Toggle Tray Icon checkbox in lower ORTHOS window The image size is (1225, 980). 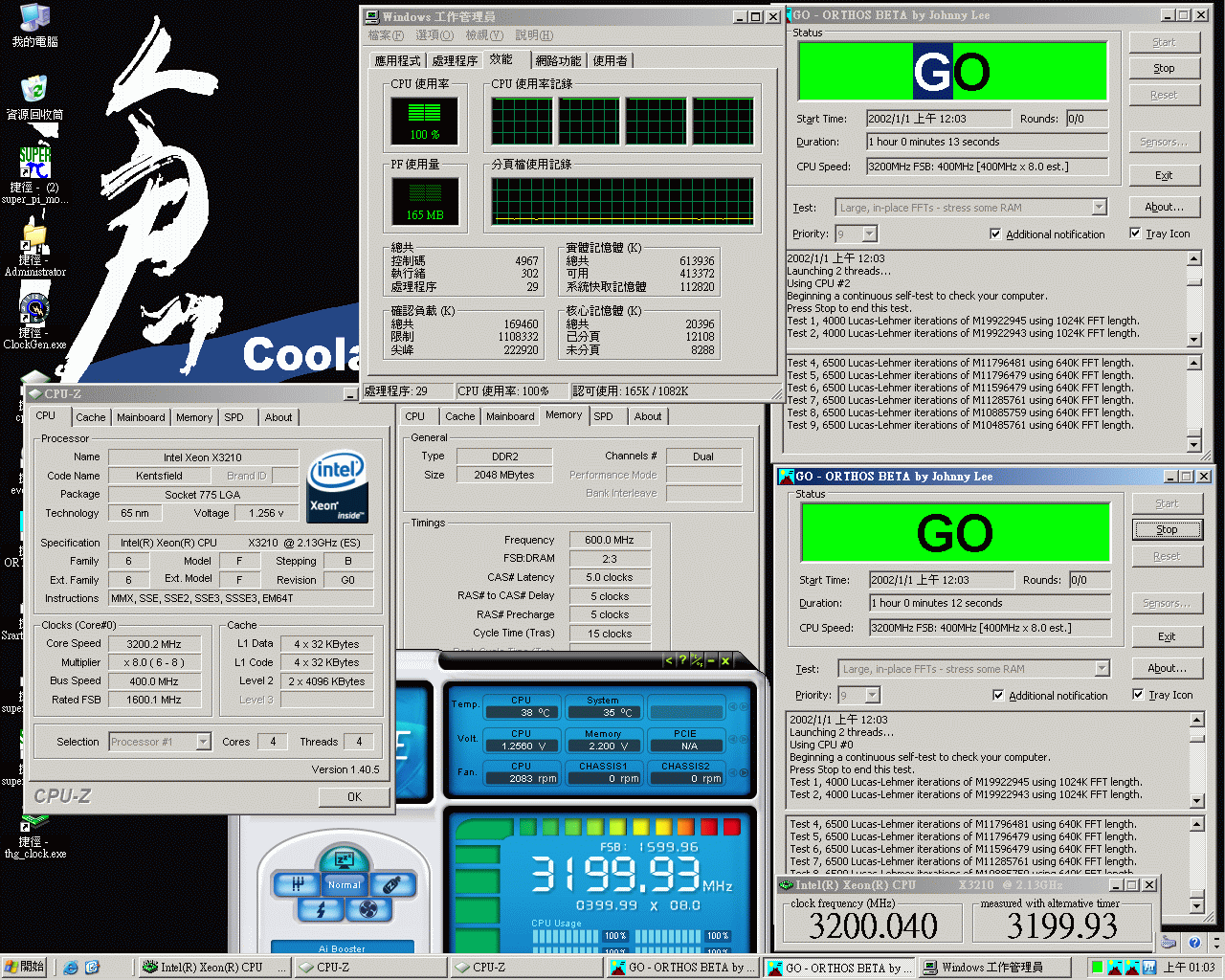1138,695
